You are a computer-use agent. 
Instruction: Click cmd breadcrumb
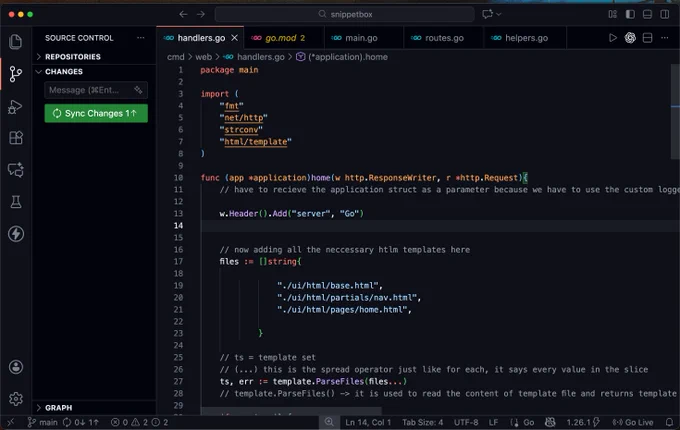(176, 57)
